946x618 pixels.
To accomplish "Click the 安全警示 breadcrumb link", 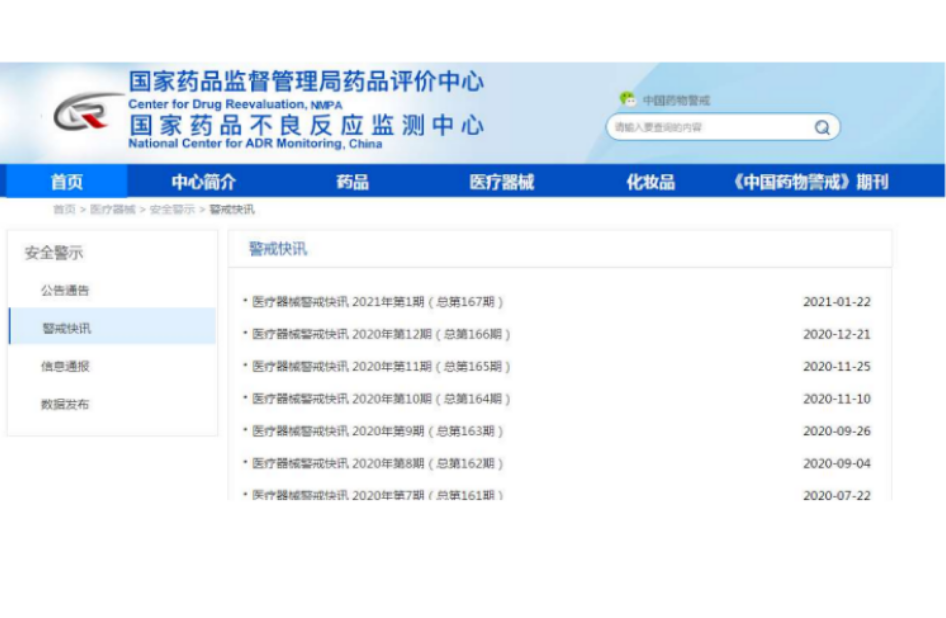I will tap(172, 210).
